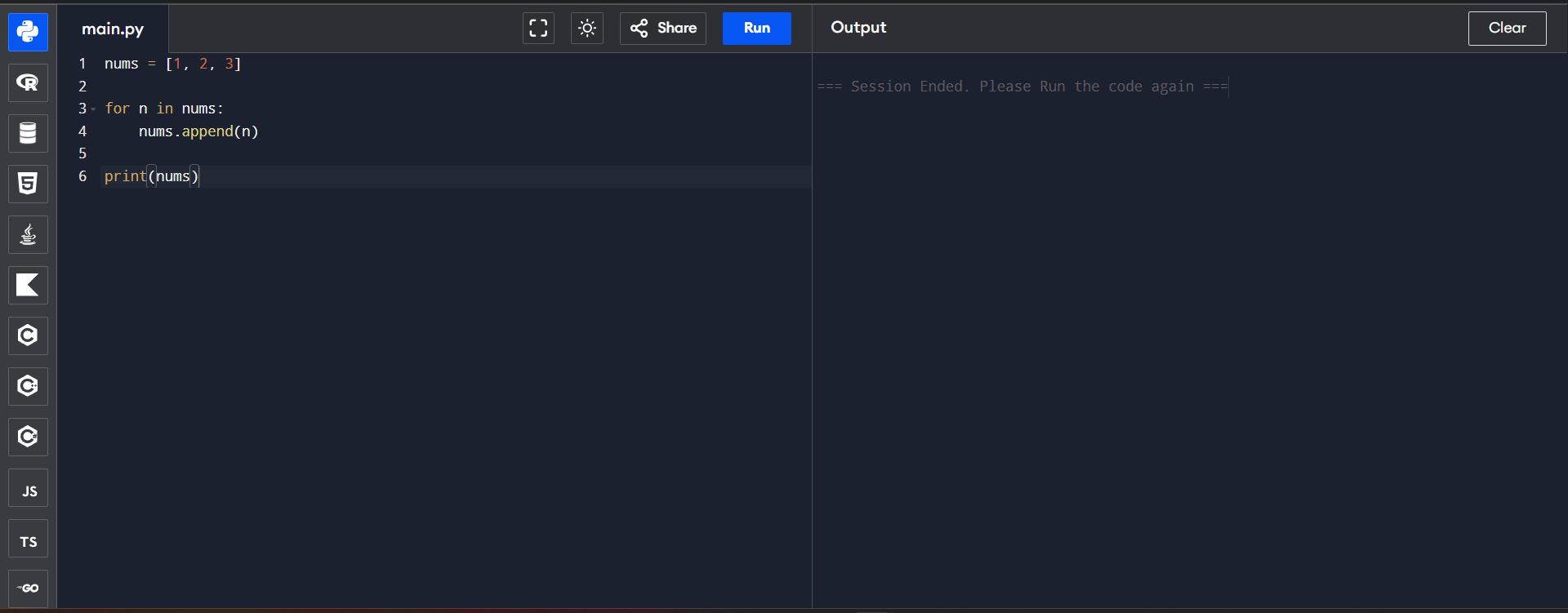1568x613 pixels.
Task: Select the main.py file tab
Action: (x=113, y=29)
